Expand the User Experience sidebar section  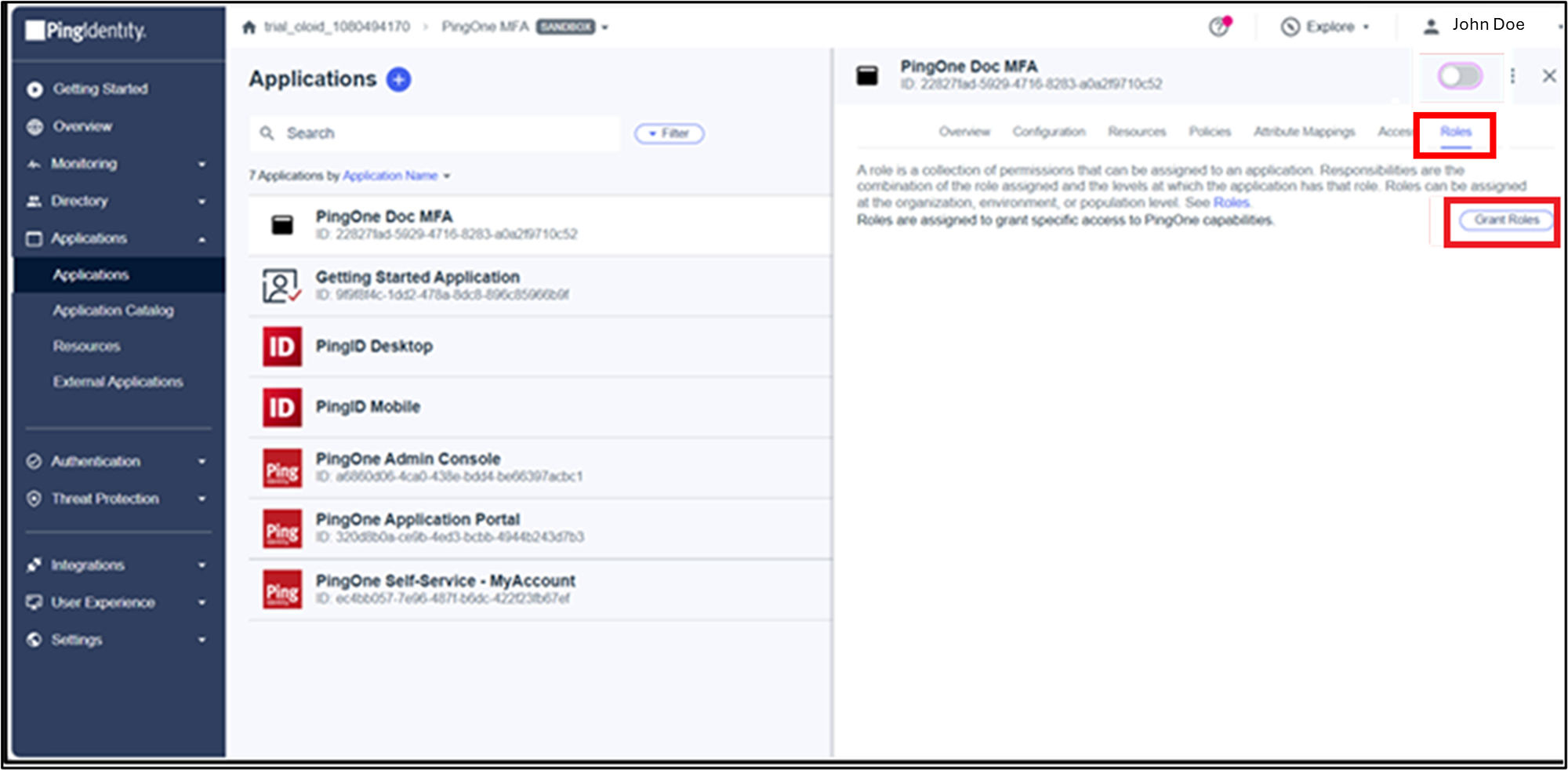(201, 603)
